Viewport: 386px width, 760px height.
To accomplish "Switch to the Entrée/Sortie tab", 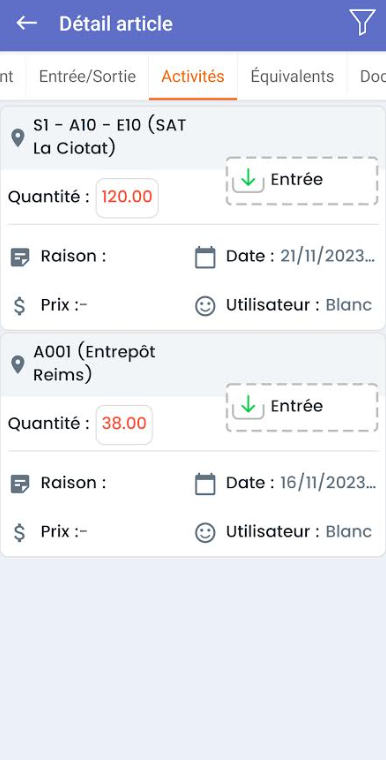I will tap(87, 77).
